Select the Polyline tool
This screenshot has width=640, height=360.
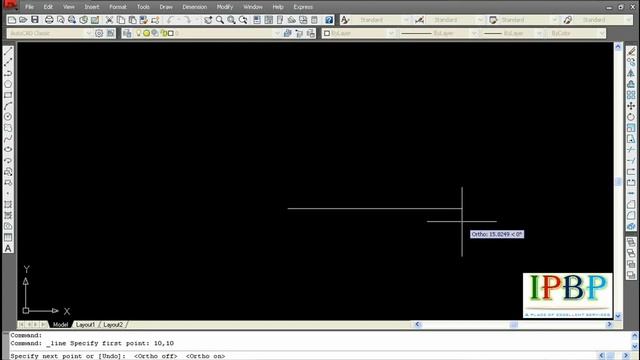[8, 73]
